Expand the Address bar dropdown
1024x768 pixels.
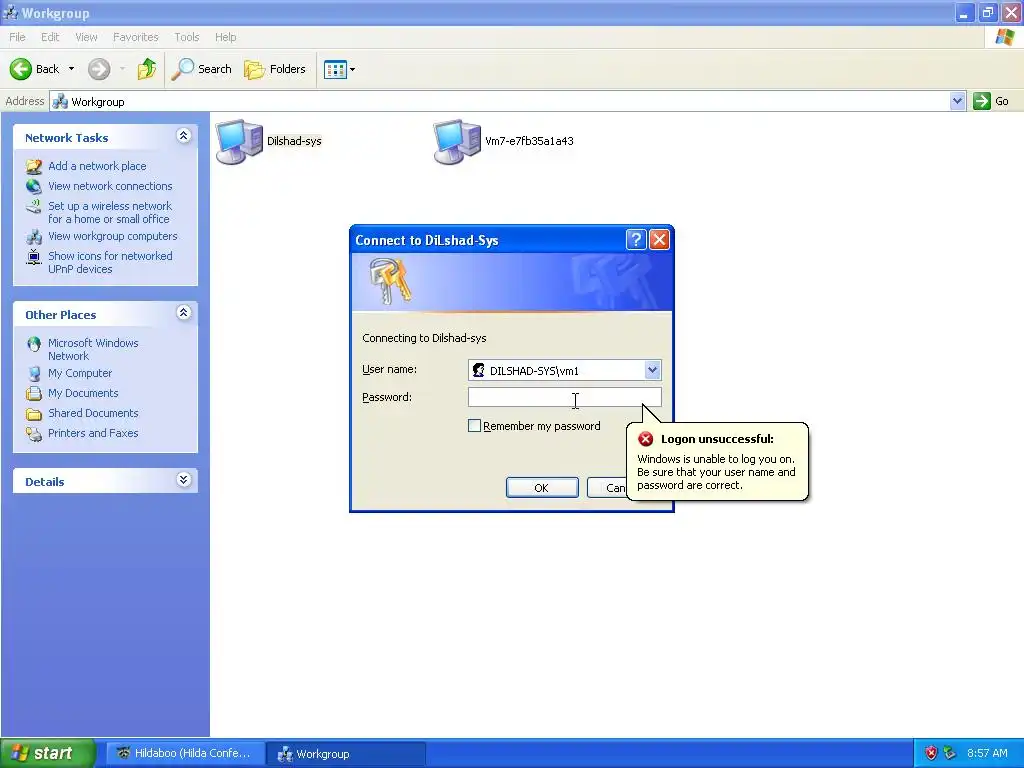[957, 101]
